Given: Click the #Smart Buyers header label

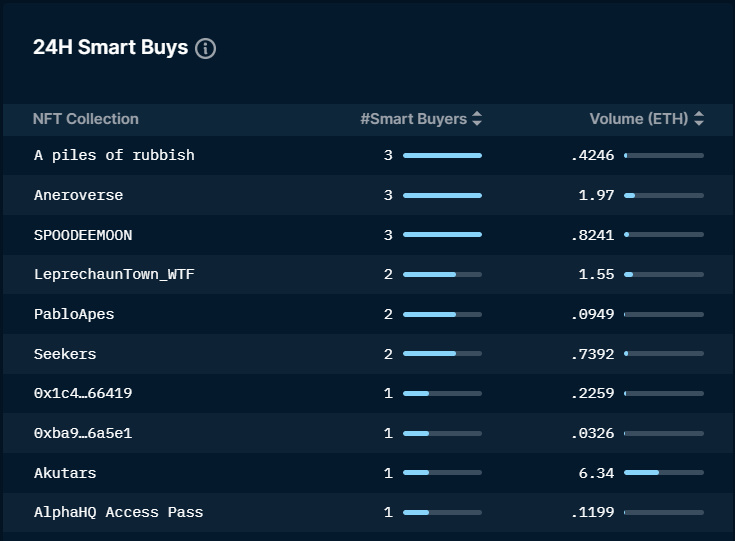Looking at the screenshot, I should [x=413, y=119].
